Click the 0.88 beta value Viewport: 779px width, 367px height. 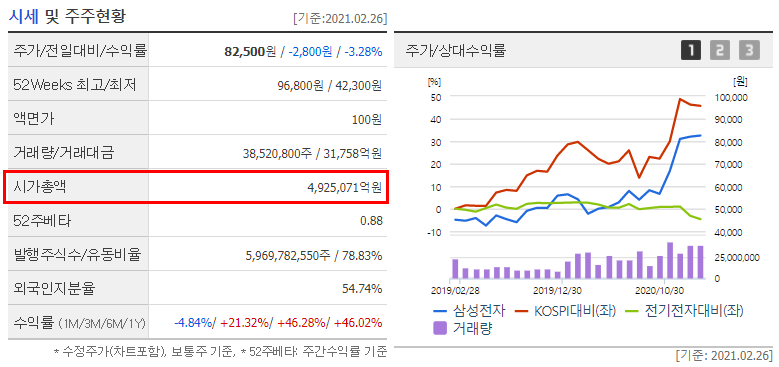(371, 221)
